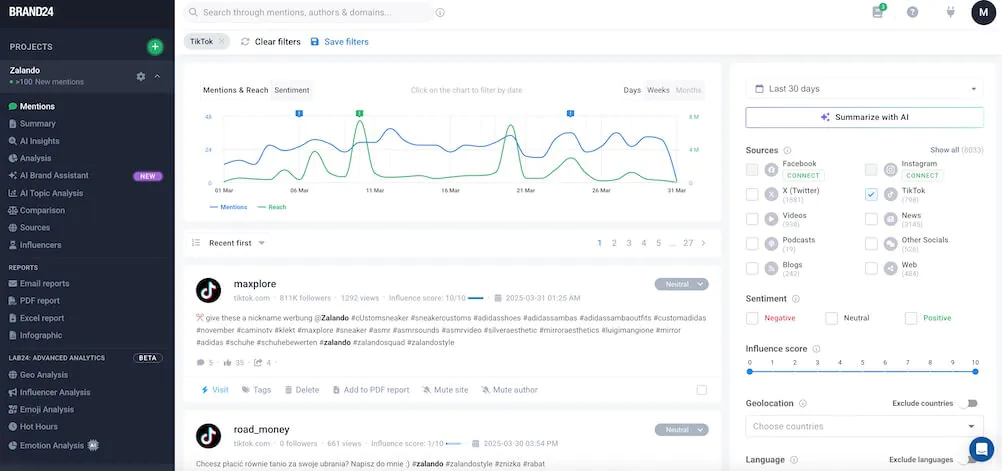Go to page 2 of mentions
This screenshot has height=471, width=1002.
[x=614, y=243]
